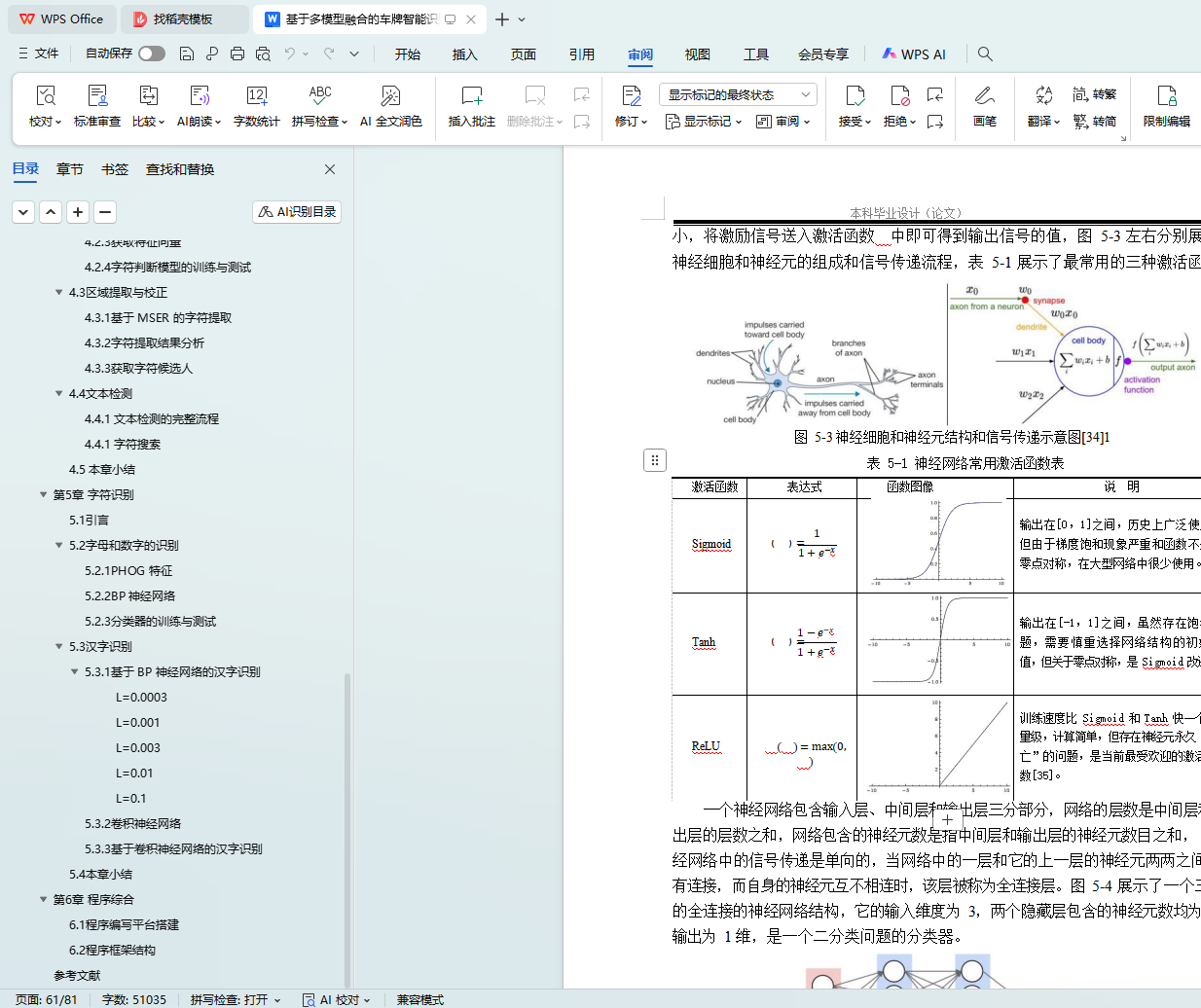Viewport: 1201px width, 1008px height.
Task: Close the 目录 navigation pane
Action: [330, 169]
